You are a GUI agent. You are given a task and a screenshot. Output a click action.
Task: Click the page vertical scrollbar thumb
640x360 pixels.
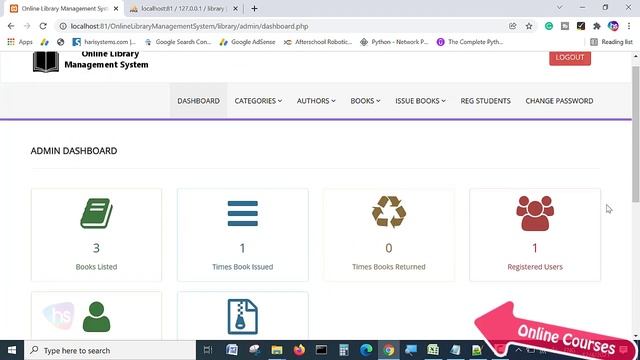coord(636,134)
